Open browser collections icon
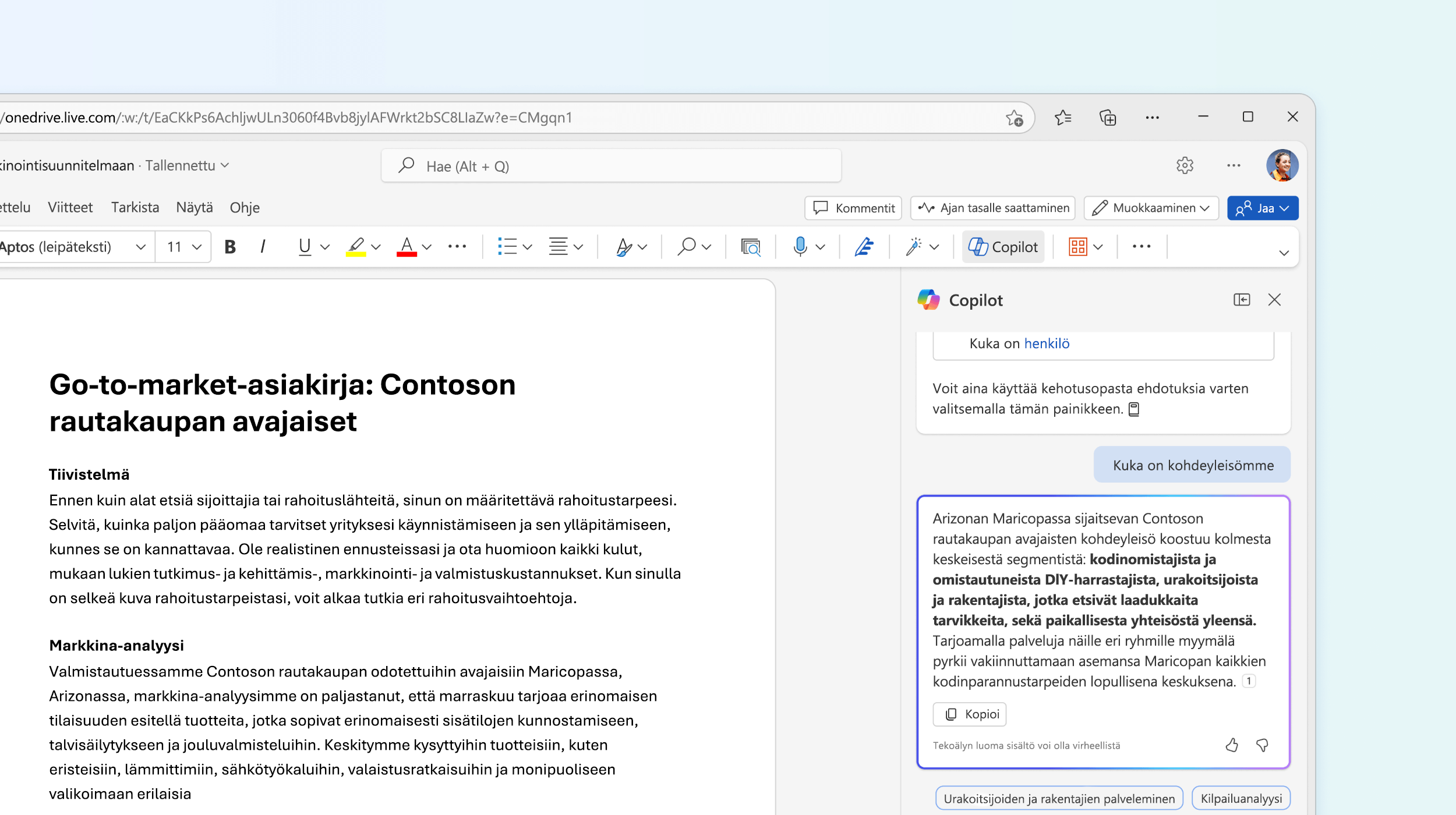Viewport: 1456px width, 815px height. click(1108, 118)
